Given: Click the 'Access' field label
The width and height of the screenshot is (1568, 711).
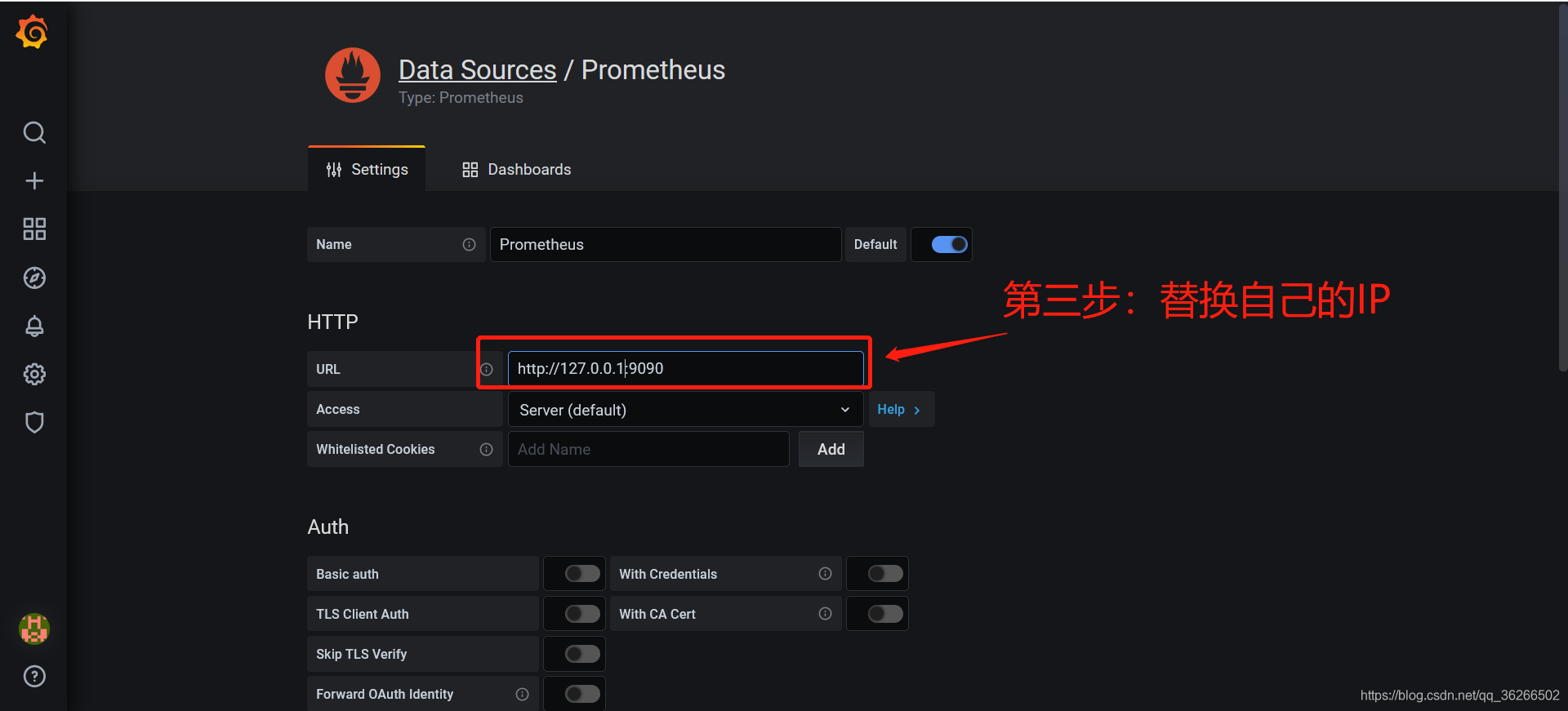Looking at the screenshot, I should 338,409.
